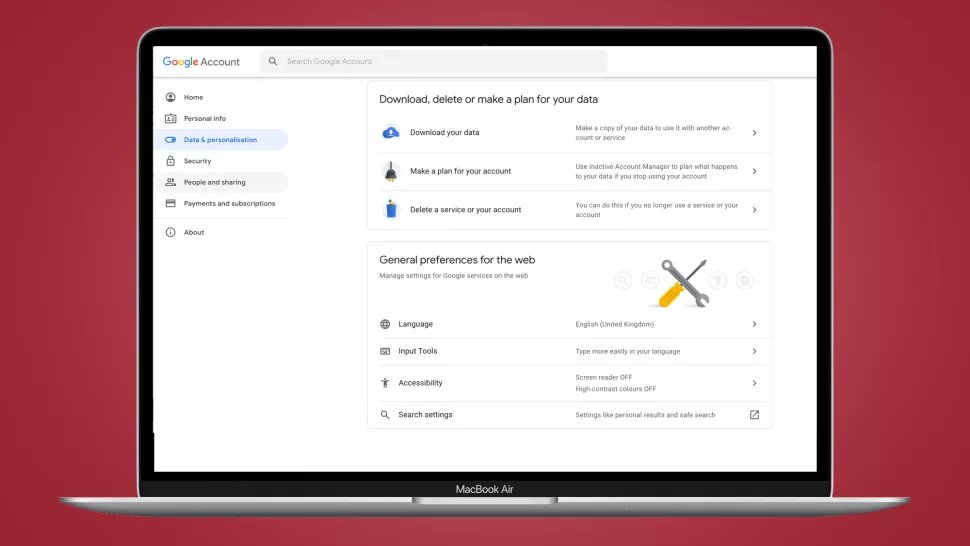Click the Download your data cloud icon
This screenshot has width=970, height=546.
pyautogui.click(x=391, y=132)
